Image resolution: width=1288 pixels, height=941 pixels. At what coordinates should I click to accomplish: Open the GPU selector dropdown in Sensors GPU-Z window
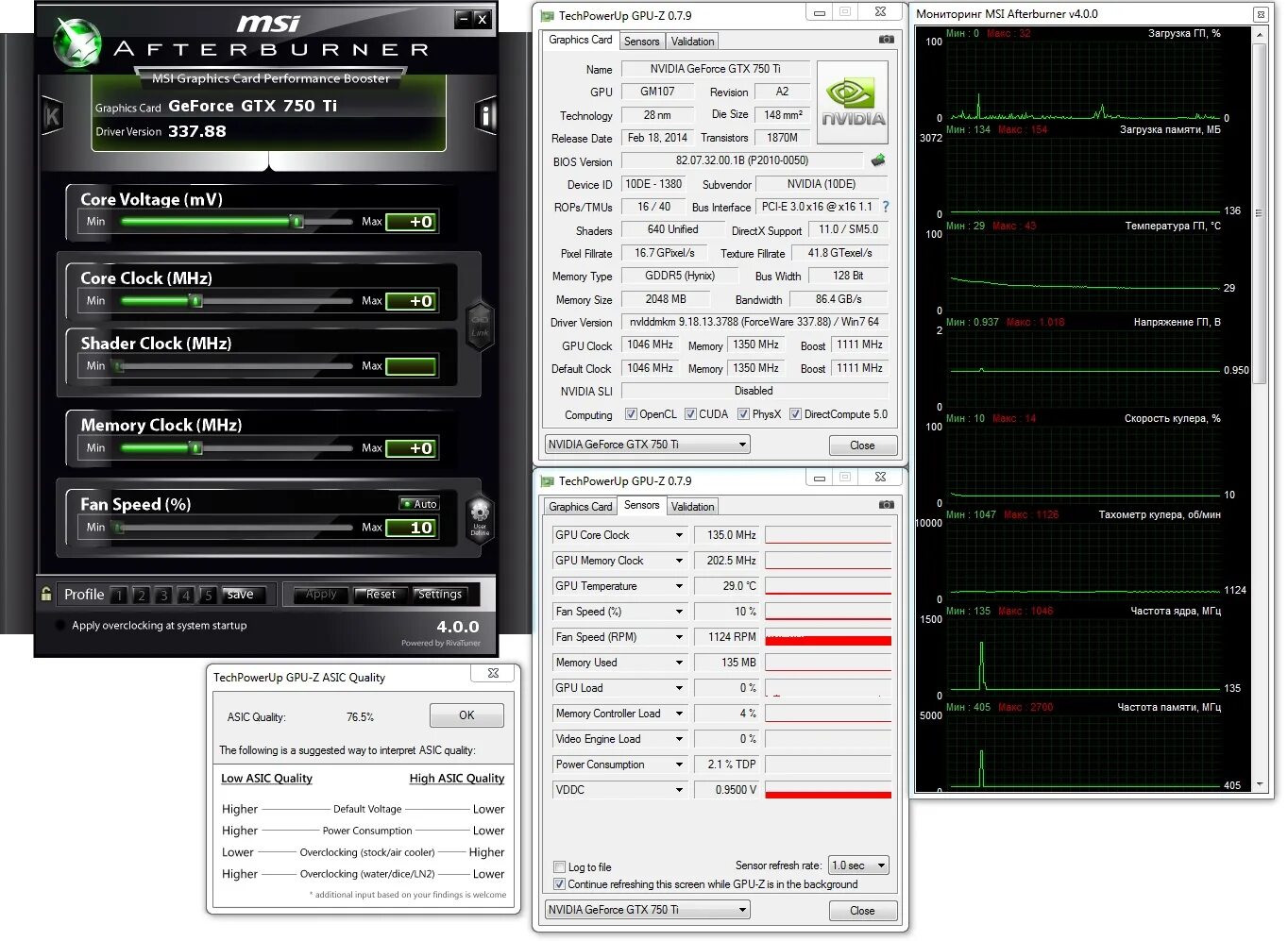point(647,909)
